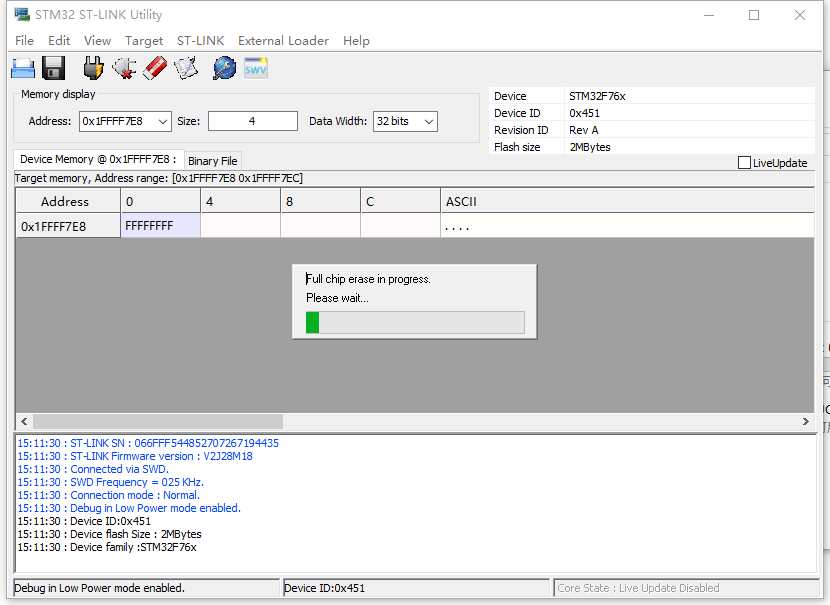This screenshot has width=830, height=605.
Task: Click the ASCII column header
Action: pyautogui.click(x=627, y=201)
